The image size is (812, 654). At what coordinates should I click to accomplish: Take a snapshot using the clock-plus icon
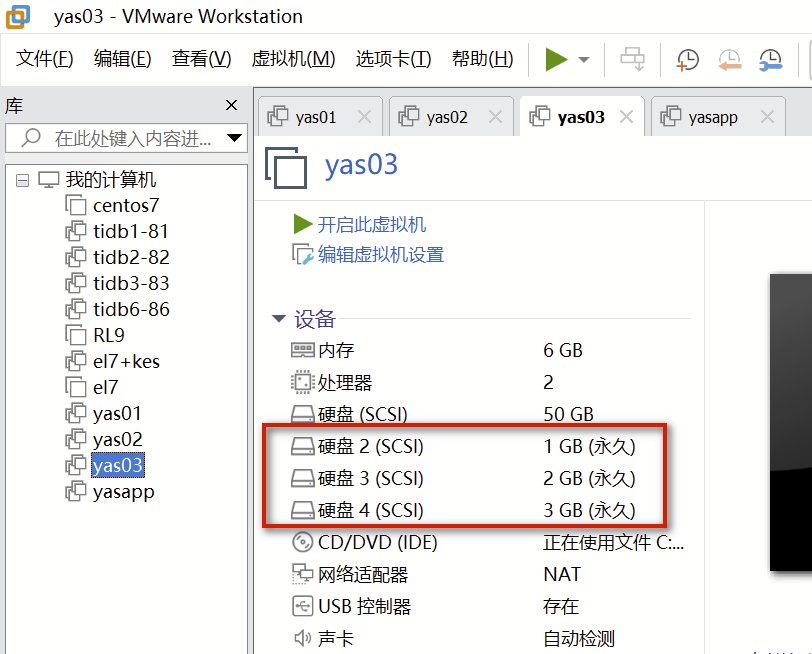pos(687,60)
